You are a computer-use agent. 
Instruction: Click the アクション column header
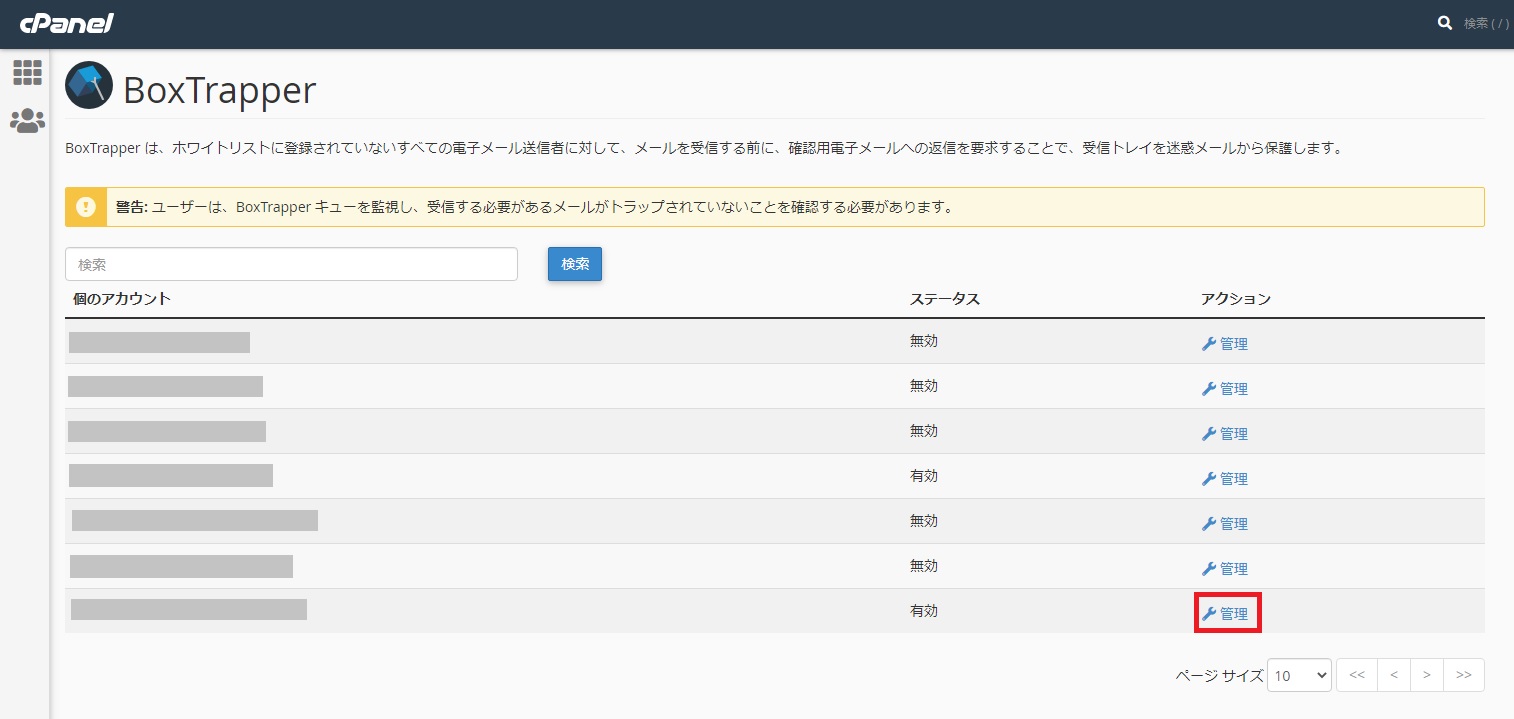(1236, 299)
